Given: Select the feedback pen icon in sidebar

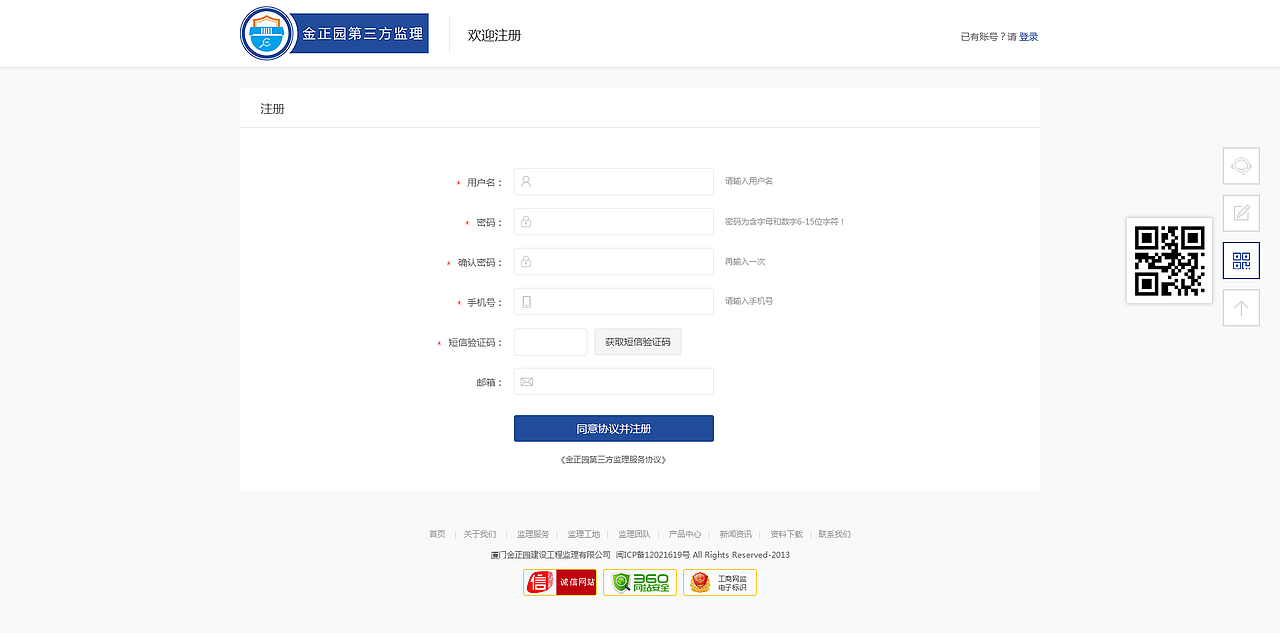Looking at the screenshot, I should 1240,213.
